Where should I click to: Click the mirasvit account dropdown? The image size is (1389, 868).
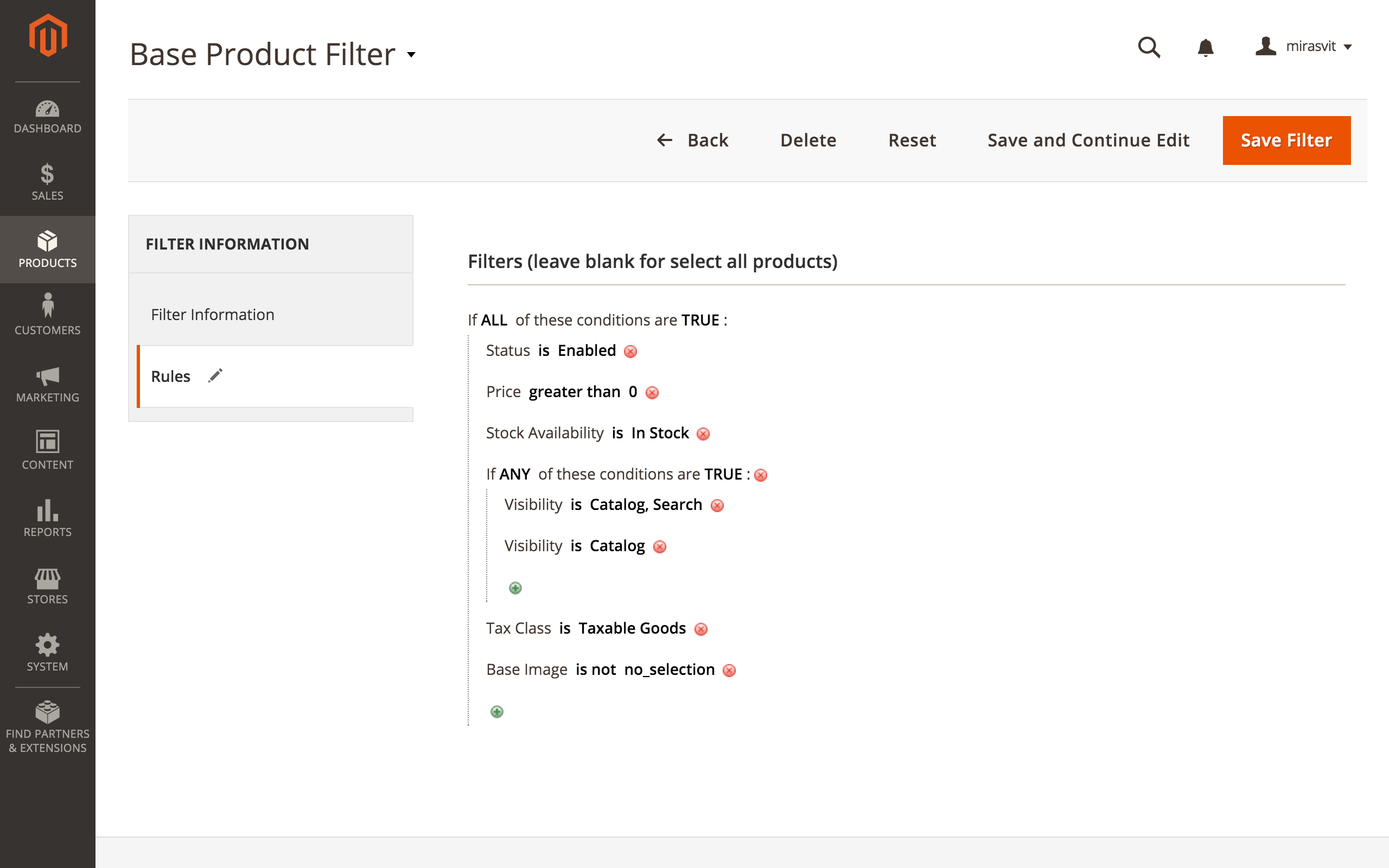(x=1304, y=45)
